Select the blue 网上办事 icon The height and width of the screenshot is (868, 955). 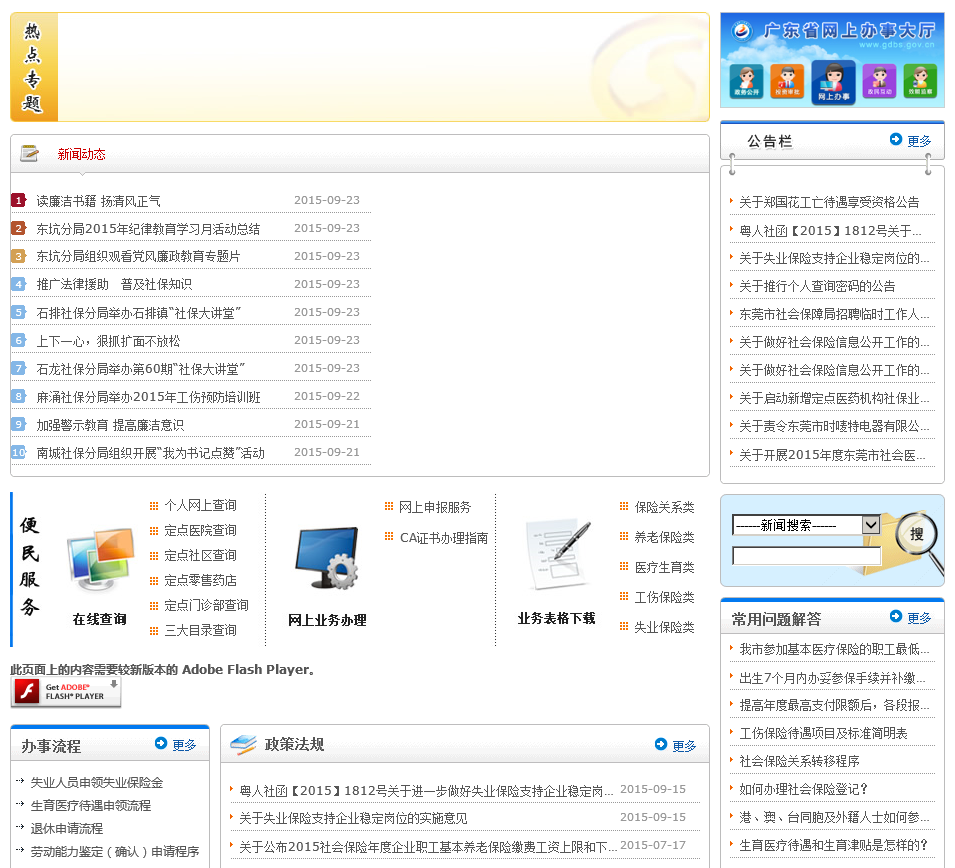point(833,82)
